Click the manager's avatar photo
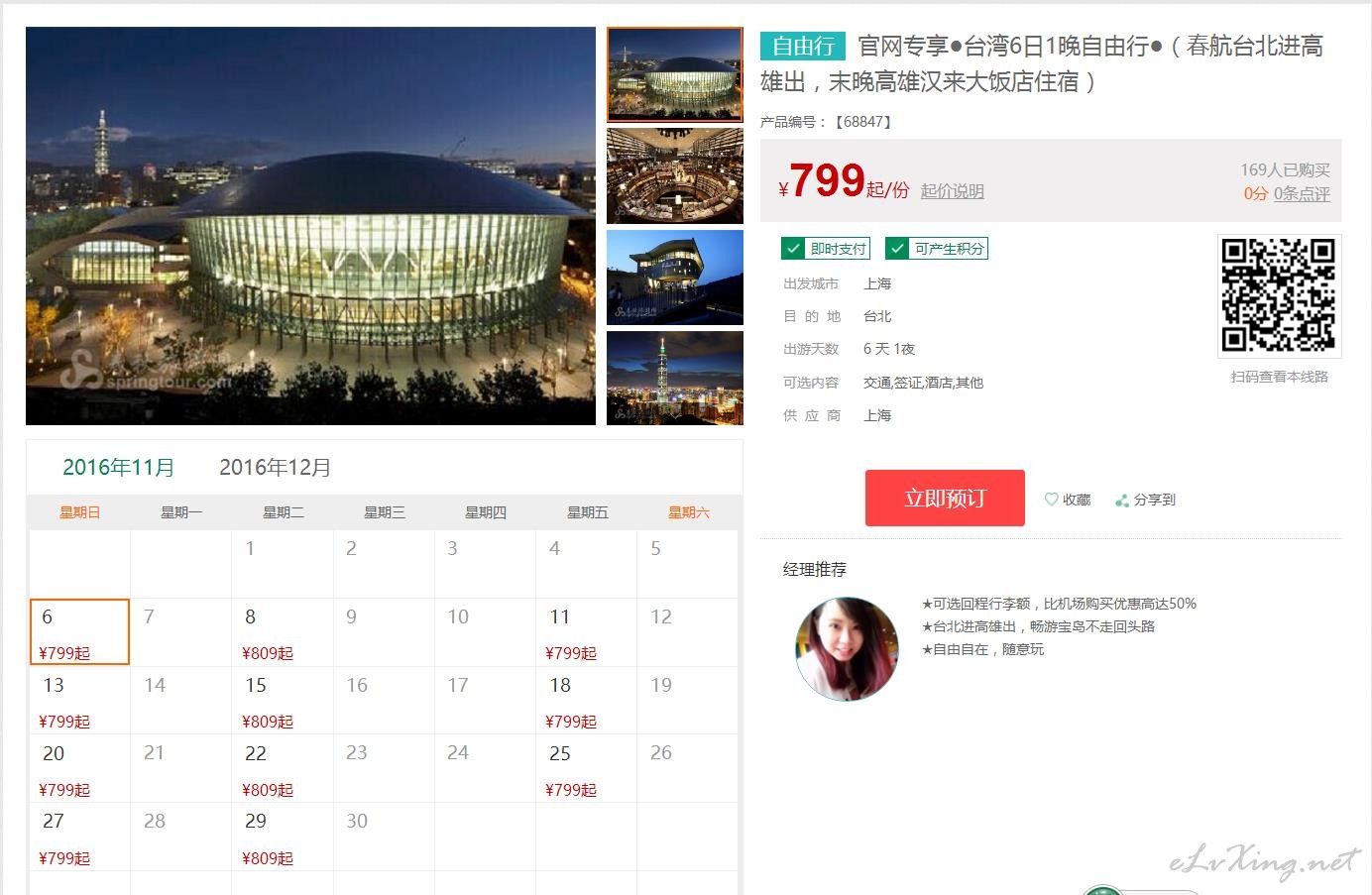 tap(847, 648)
